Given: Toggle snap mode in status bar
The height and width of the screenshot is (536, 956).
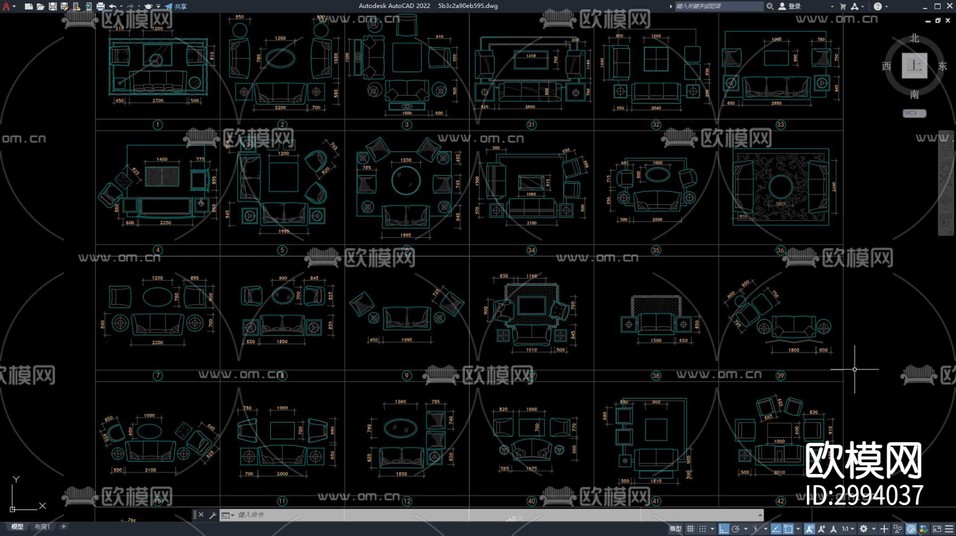Looking at the screenshot, I should coord(702,529).
